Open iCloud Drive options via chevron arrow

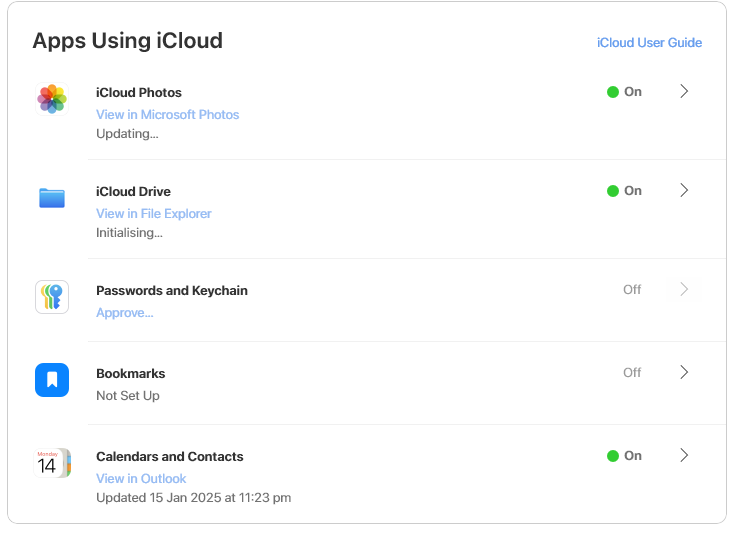684,190
